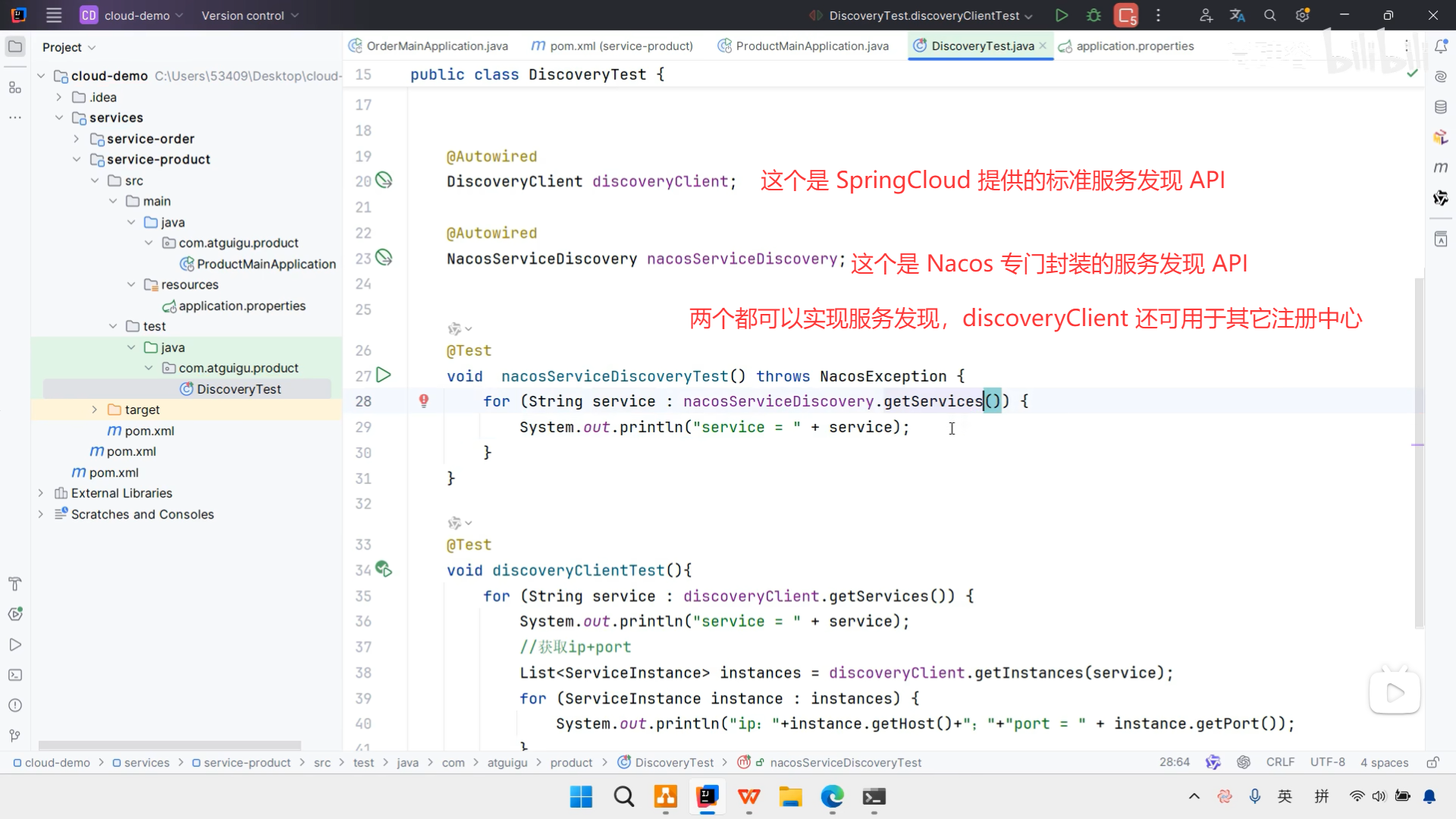Open the Git tool window
The width and height of the screenshot is (1456, 819).
click(x=15, y=736)
